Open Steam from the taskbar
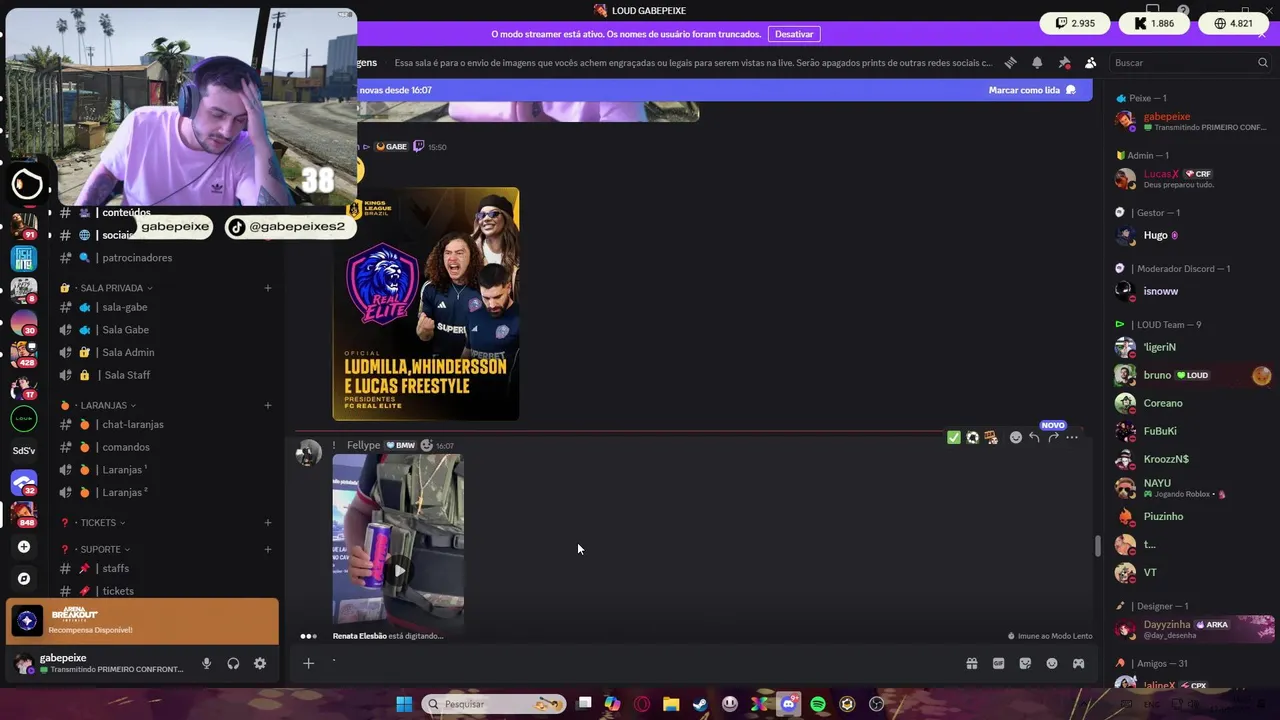1280x720 pixels. [x=700, y=704]
